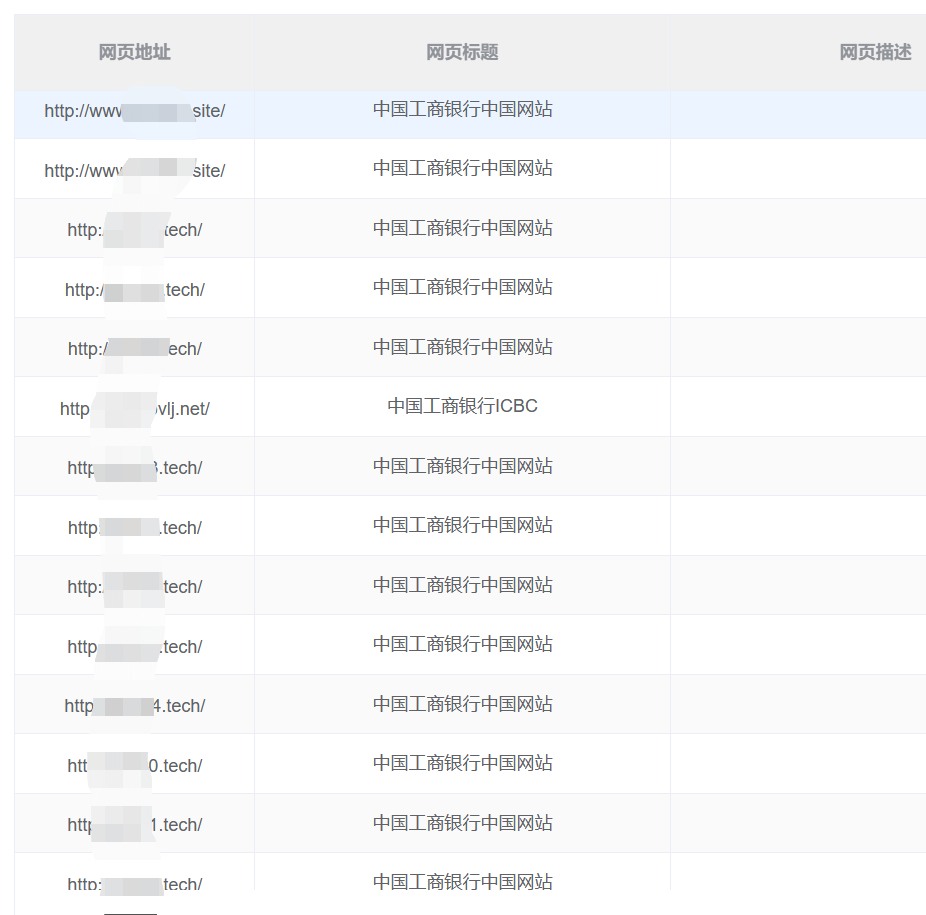Screen dimensions: 926x915
Task: Select title cell in the 1.tech/ row
Action: [462, 823]
